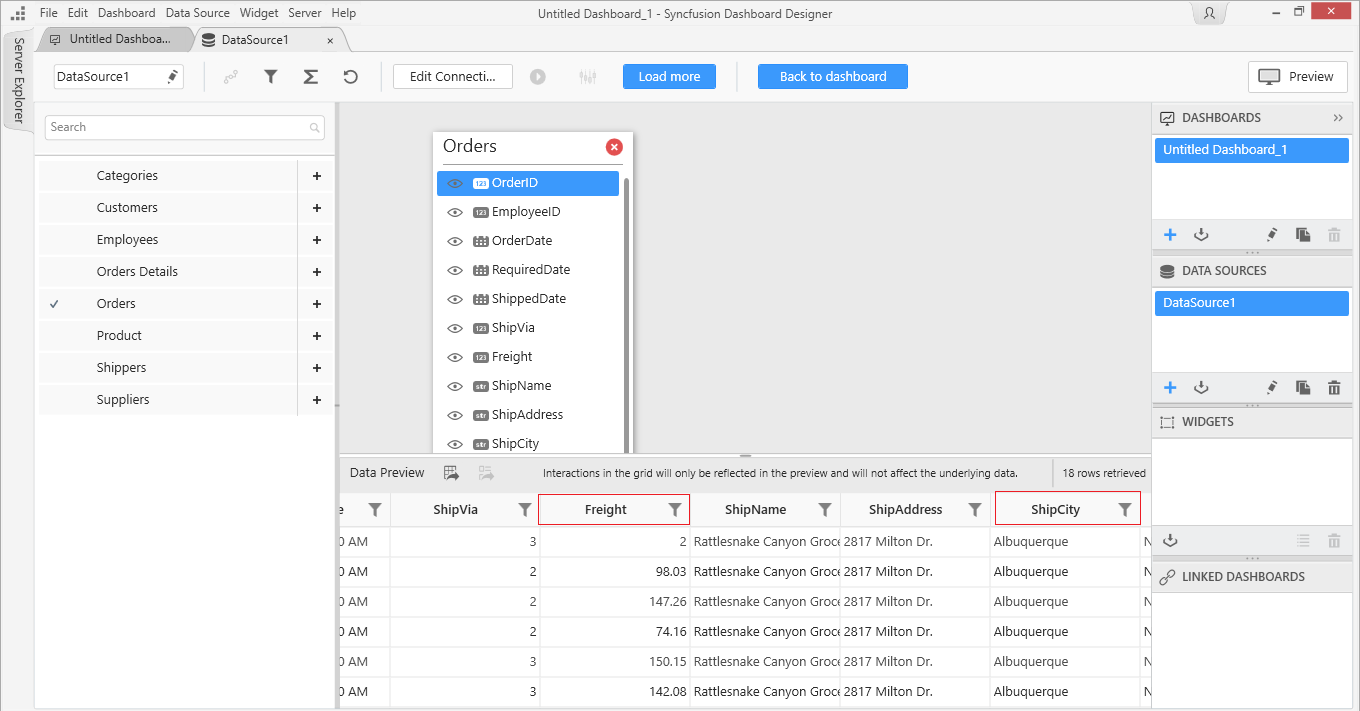Delete the selected data source via trash icon
Viewport: 1360px width, 711px height.
pyautogui.click(x=1333, y=388)
